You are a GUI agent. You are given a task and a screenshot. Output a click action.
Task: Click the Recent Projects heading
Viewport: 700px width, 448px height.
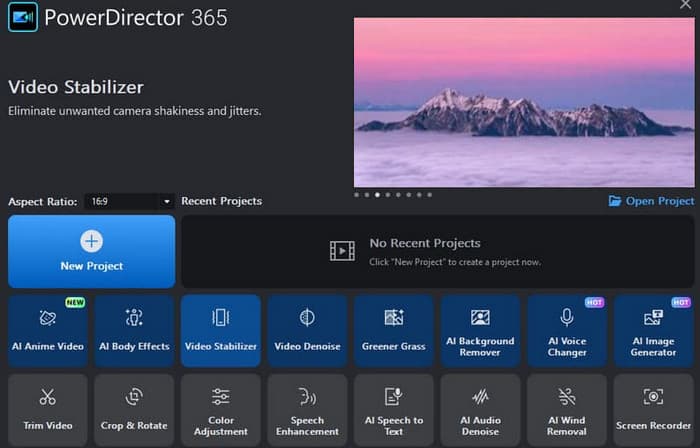click(x=221, y=201)
